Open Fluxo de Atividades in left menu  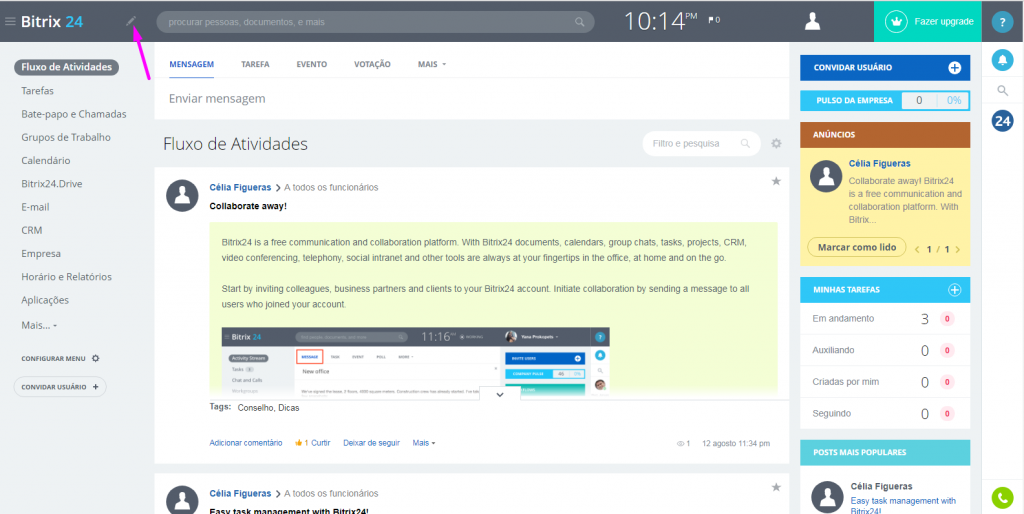pos(67,67)
